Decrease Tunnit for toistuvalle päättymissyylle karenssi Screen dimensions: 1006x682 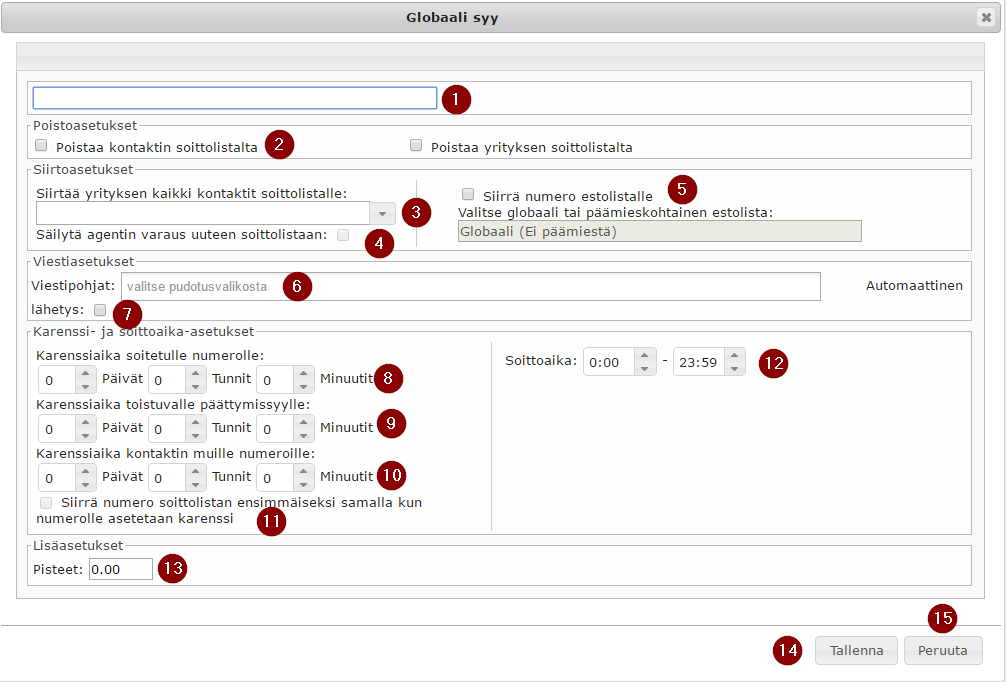pyautogui.click(x=196, y=435)
